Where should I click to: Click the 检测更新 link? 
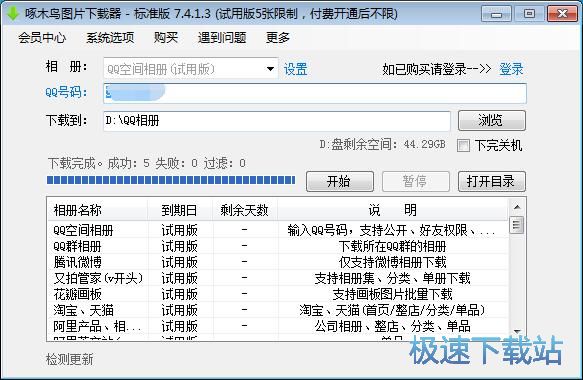click(70, 359)
